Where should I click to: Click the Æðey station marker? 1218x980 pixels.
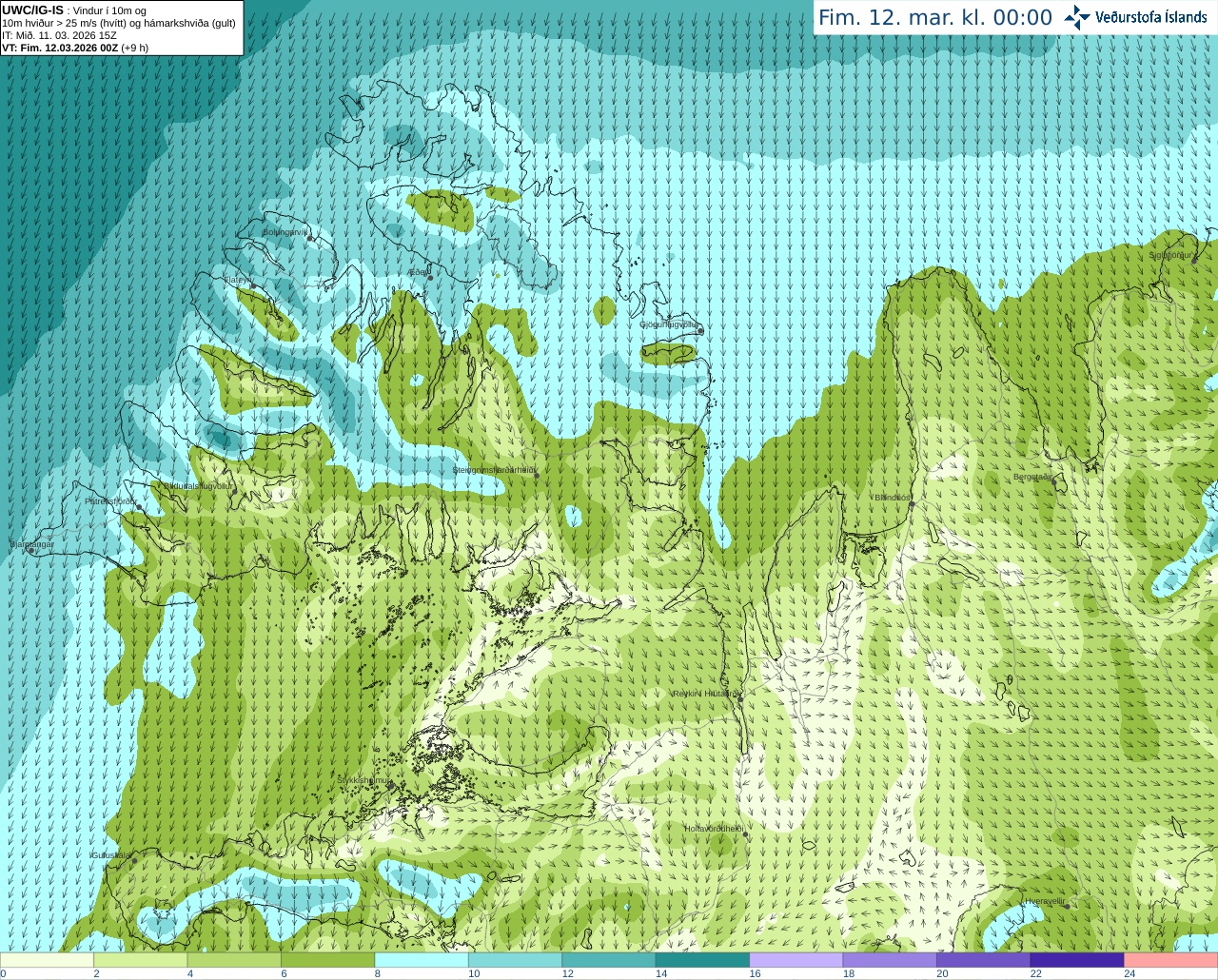[430, 278]
